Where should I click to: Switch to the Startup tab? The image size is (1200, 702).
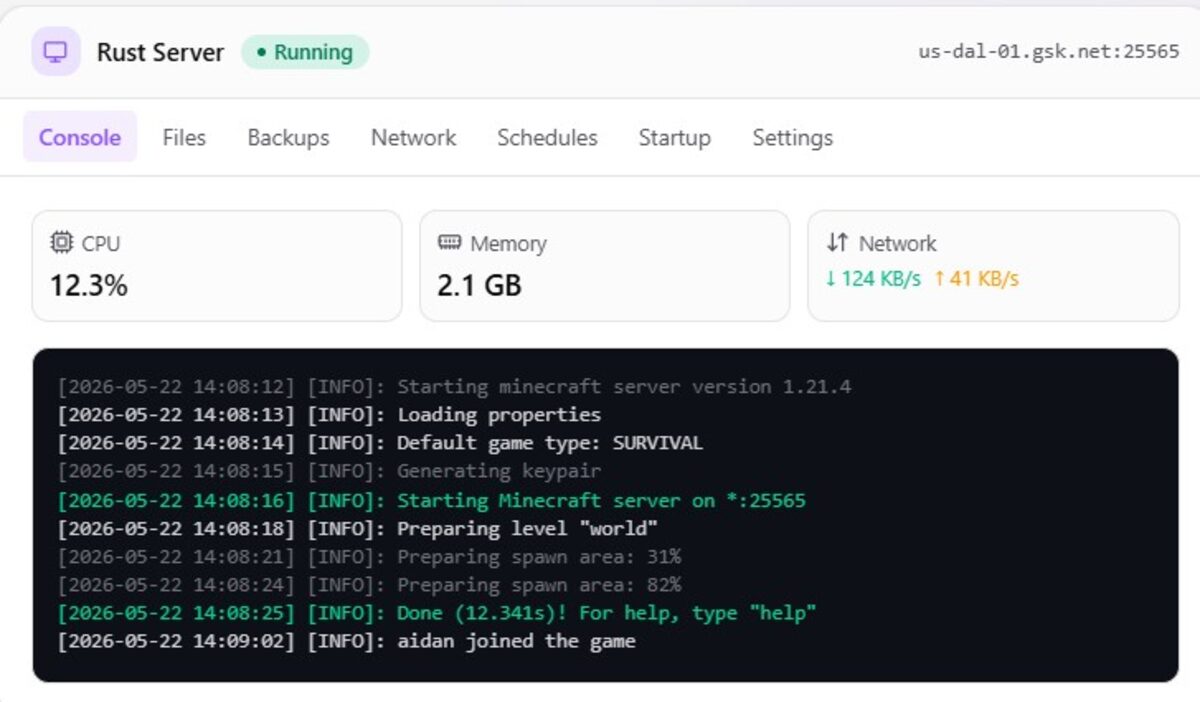point(674,138)
